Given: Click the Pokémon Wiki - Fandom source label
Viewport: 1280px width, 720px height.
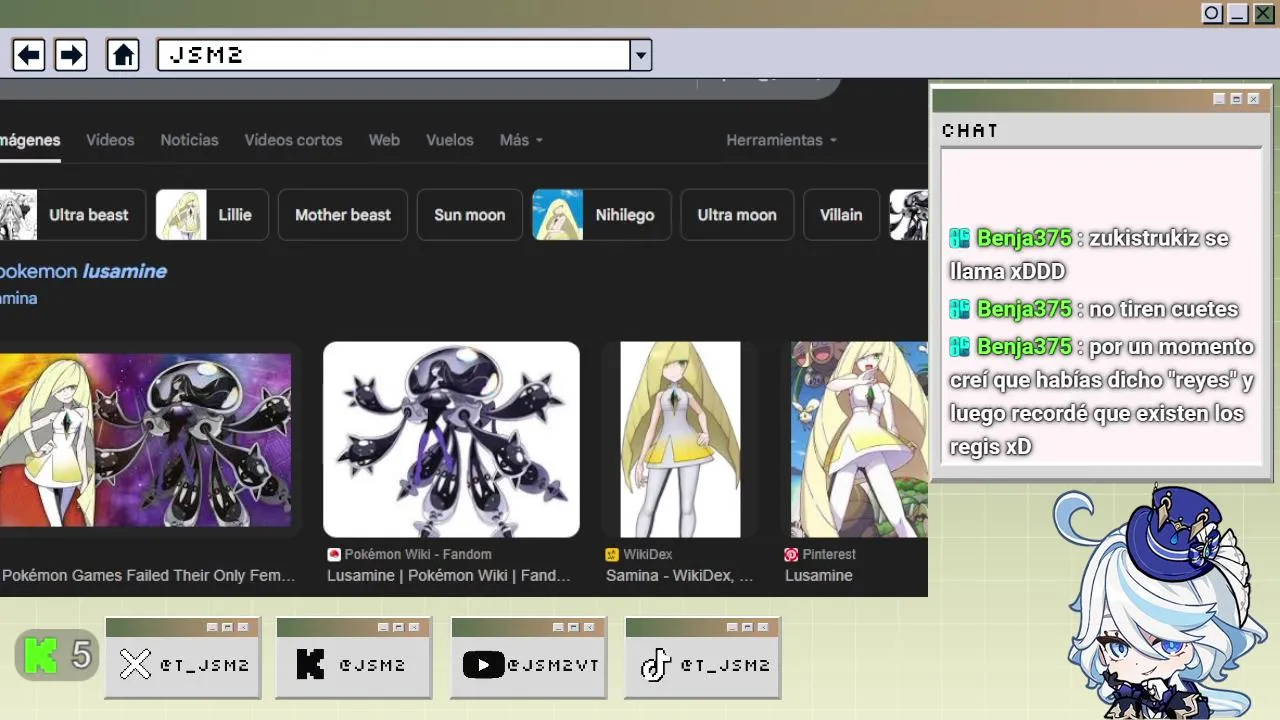Looking at the screenshot, I should [418, 554].
